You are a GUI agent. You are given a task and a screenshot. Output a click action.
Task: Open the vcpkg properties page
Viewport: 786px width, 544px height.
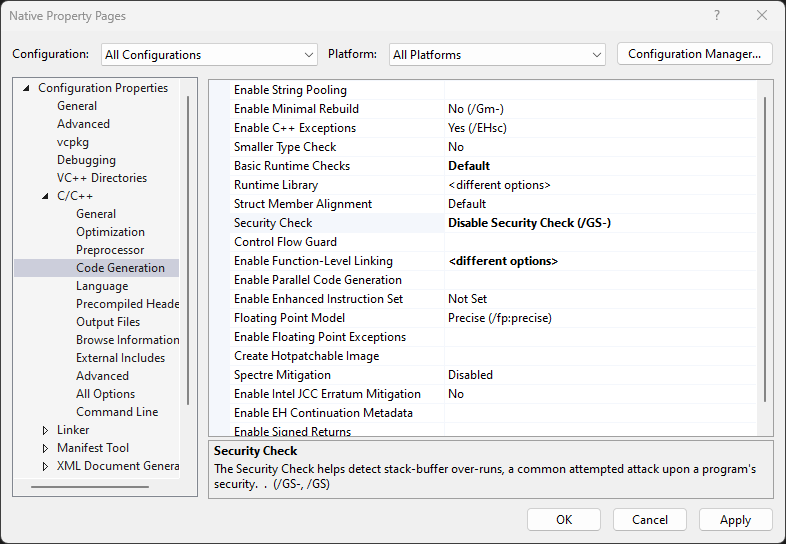click(x=73, y=142)
